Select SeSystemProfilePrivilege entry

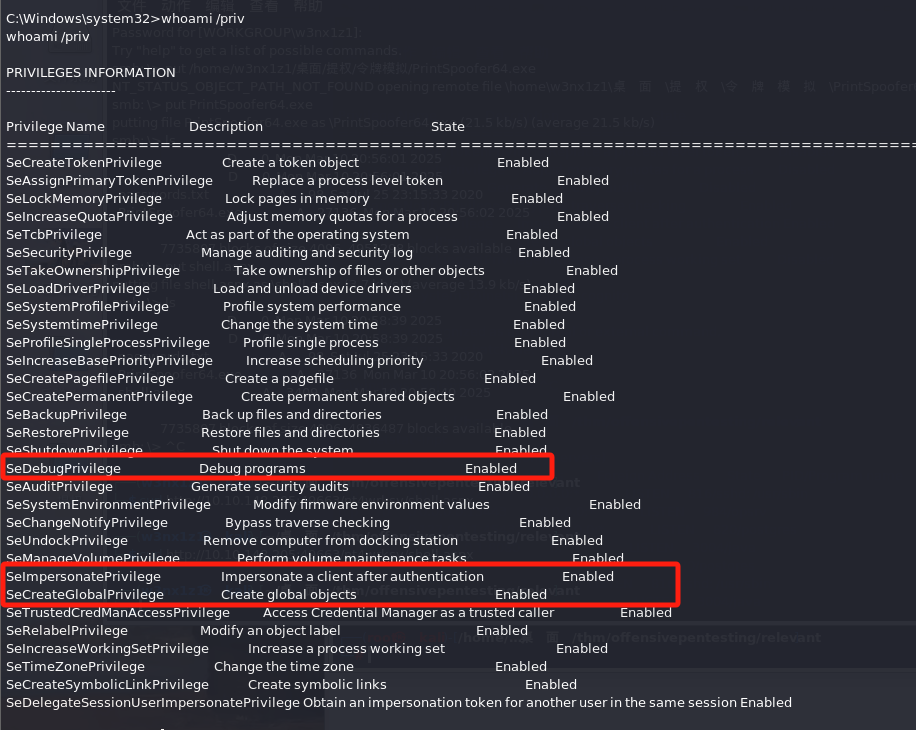coord(88,307)
